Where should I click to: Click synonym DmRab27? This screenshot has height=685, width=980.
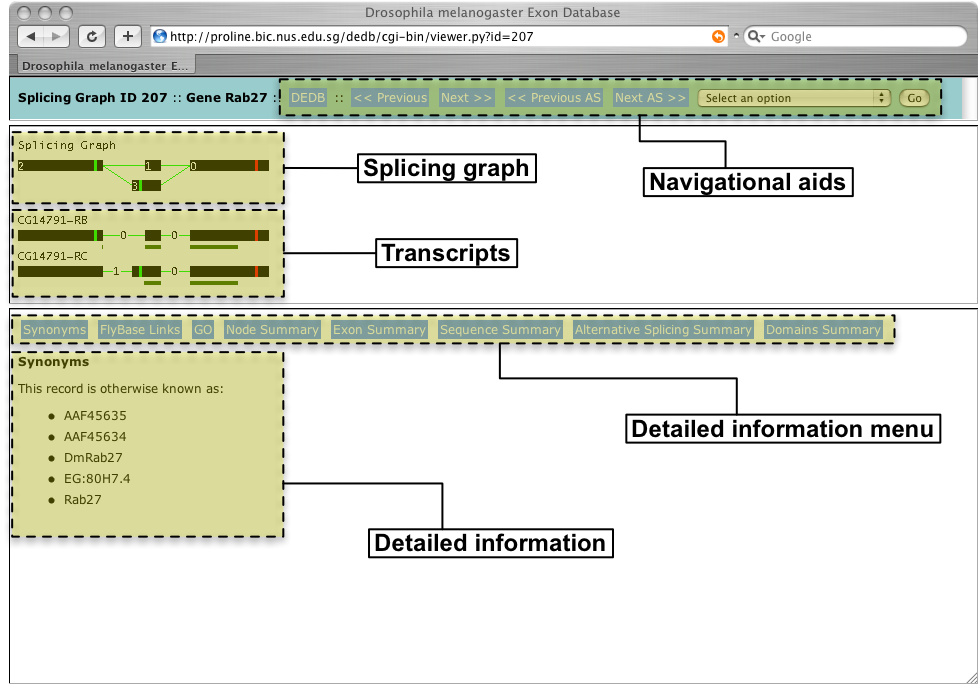[x=93, y=458]
